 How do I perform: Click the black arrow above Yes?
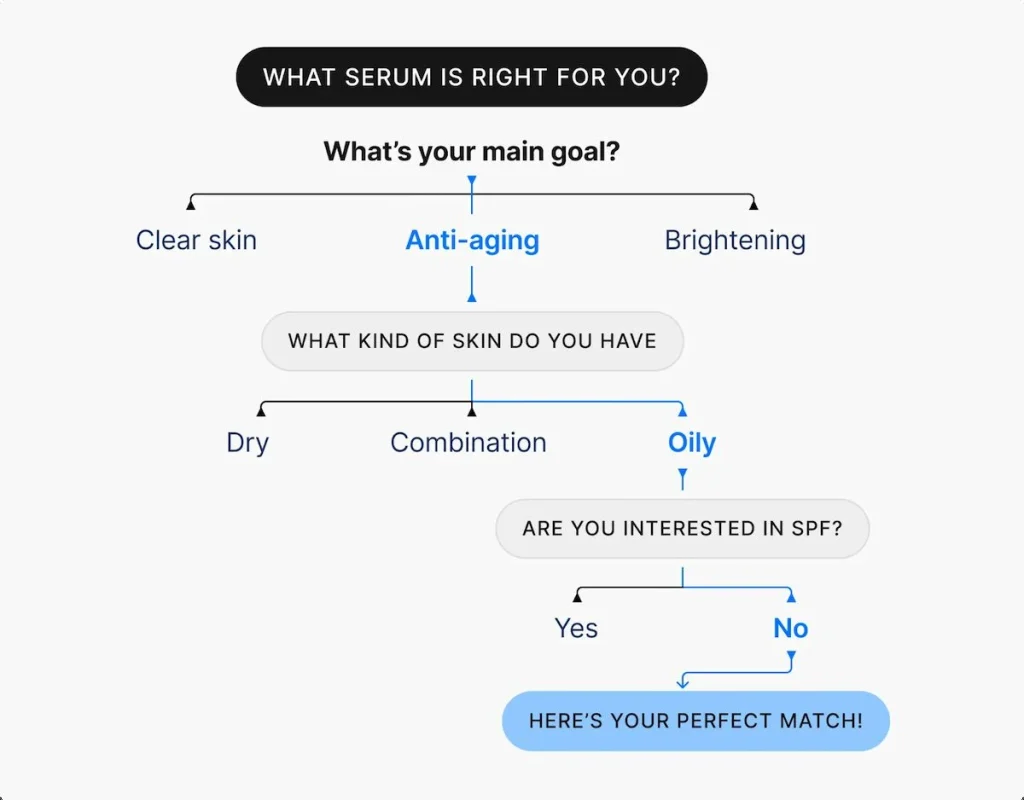577,597
